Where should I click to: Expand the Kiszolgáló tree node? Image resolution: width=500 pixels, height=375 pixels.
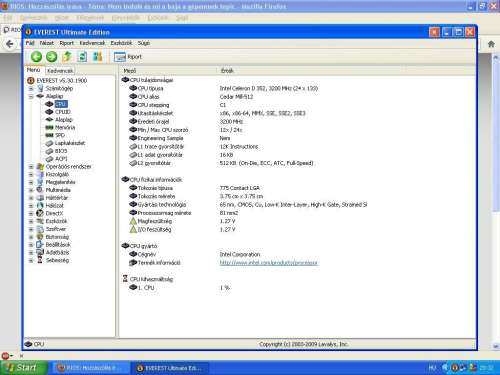(31, 175)
